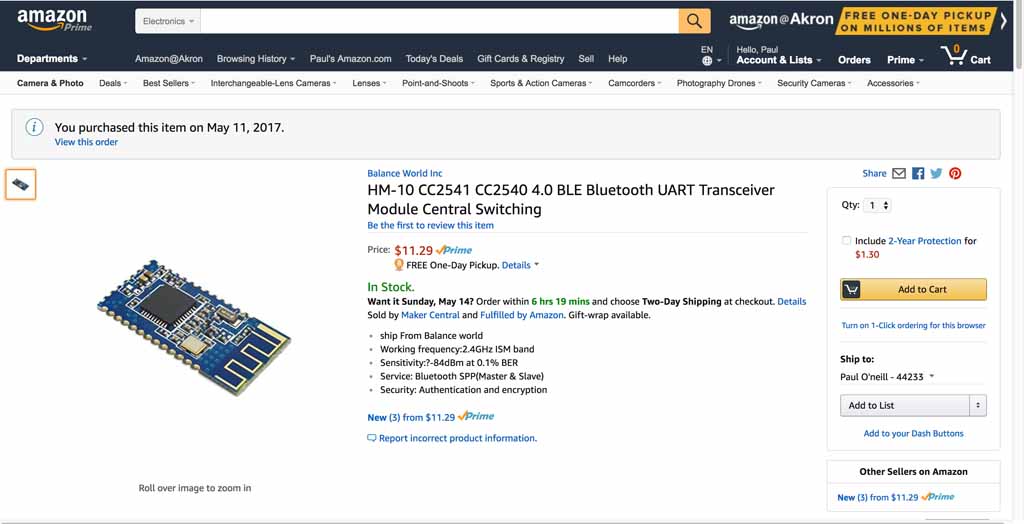Open the Maker Central seller link
This screenshot has width=1024, height=524.
[x=430, y=315]
